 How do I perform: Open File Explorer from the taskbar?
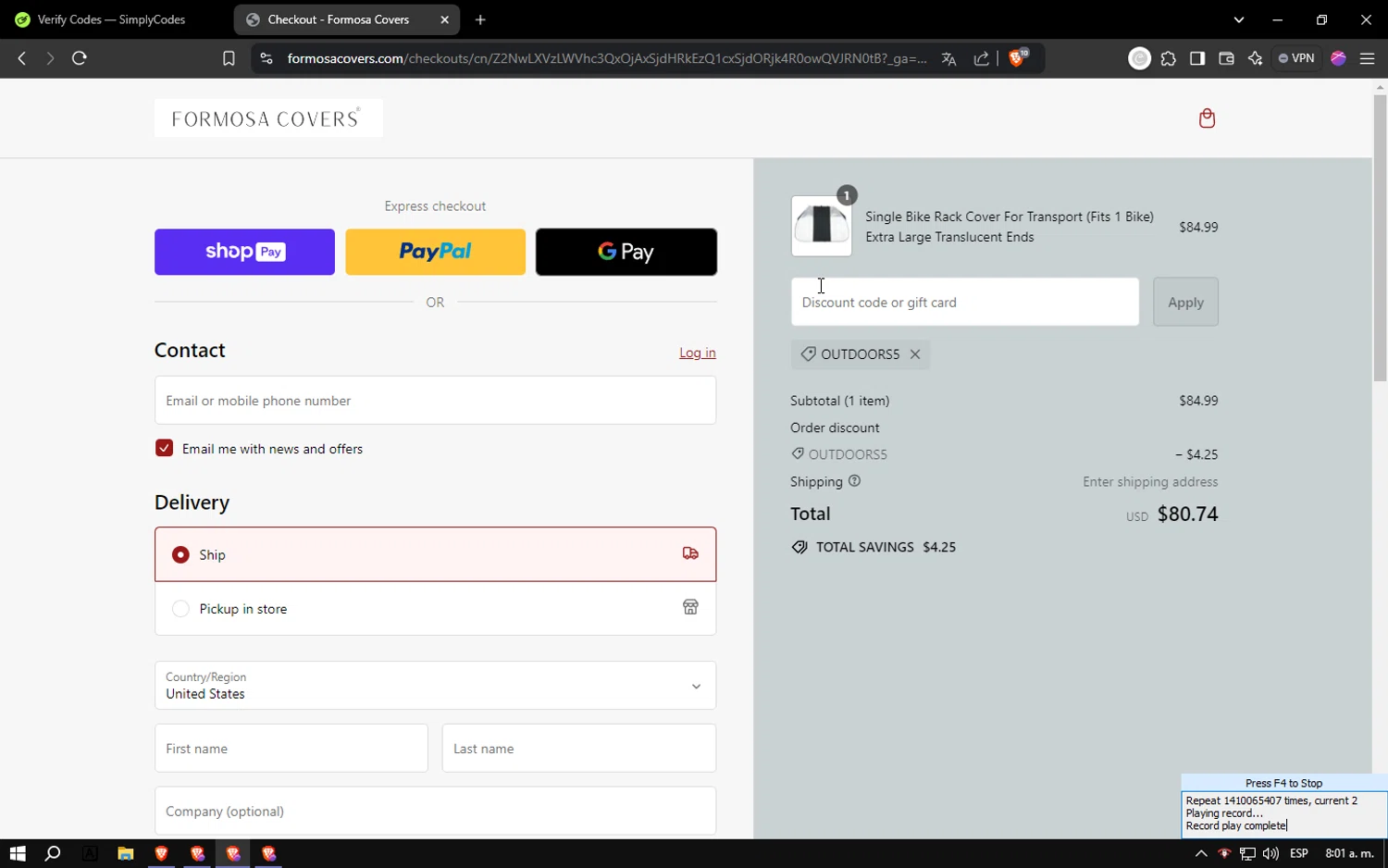point(125,853)
